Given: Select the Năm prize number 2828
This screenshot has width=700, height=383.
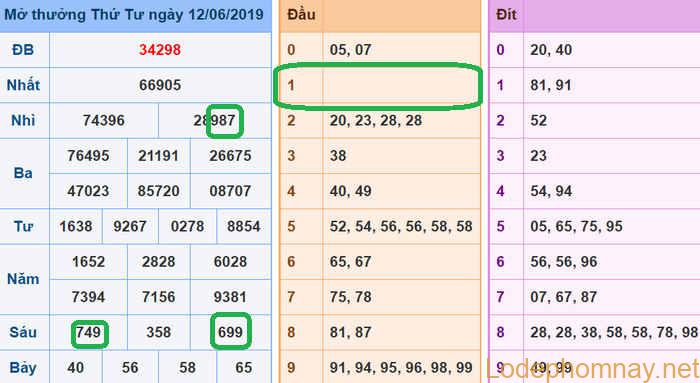Looking at the screenshot, I should point(158,261).
